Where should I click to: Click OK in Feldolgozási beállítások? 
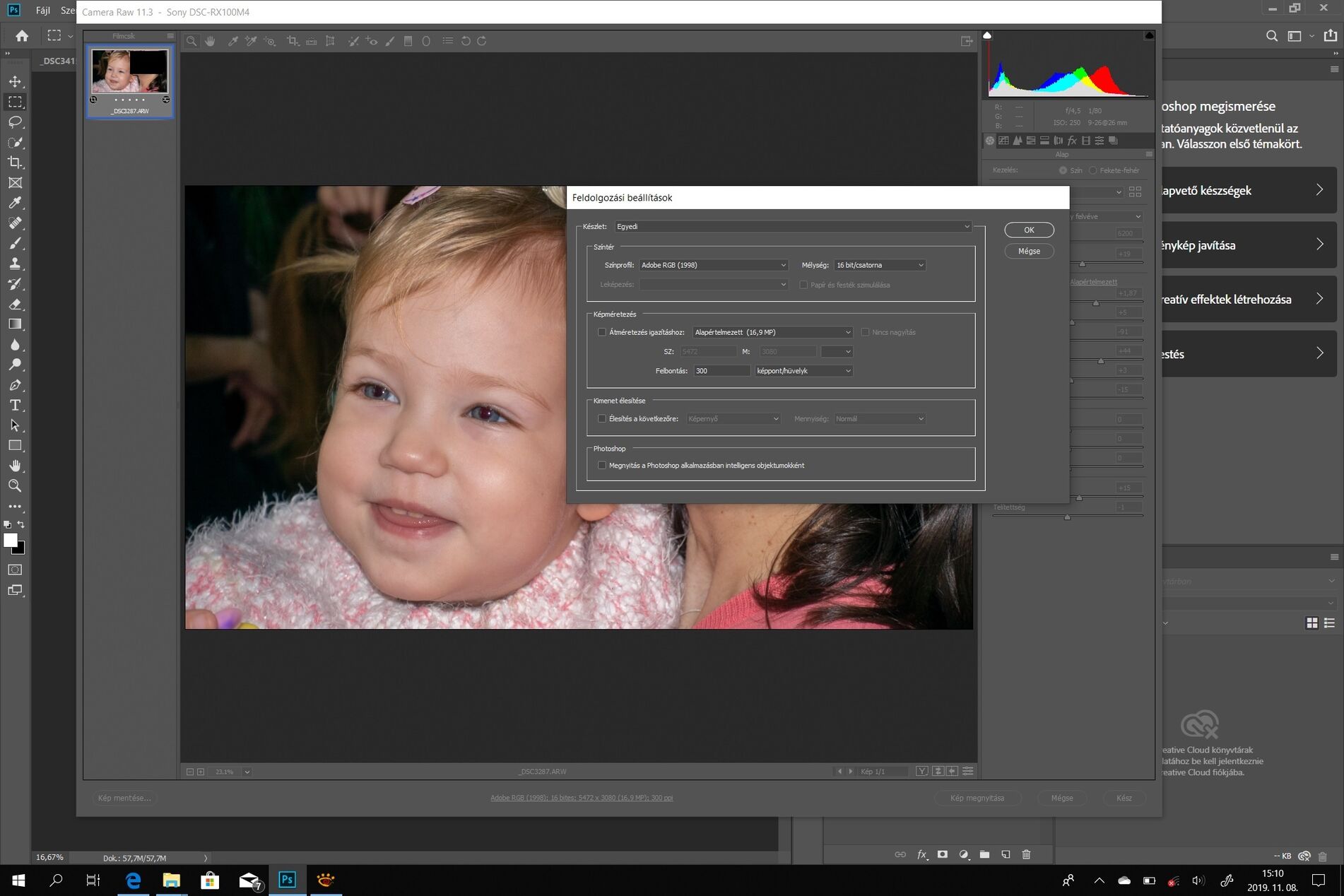click(1029, 230)
